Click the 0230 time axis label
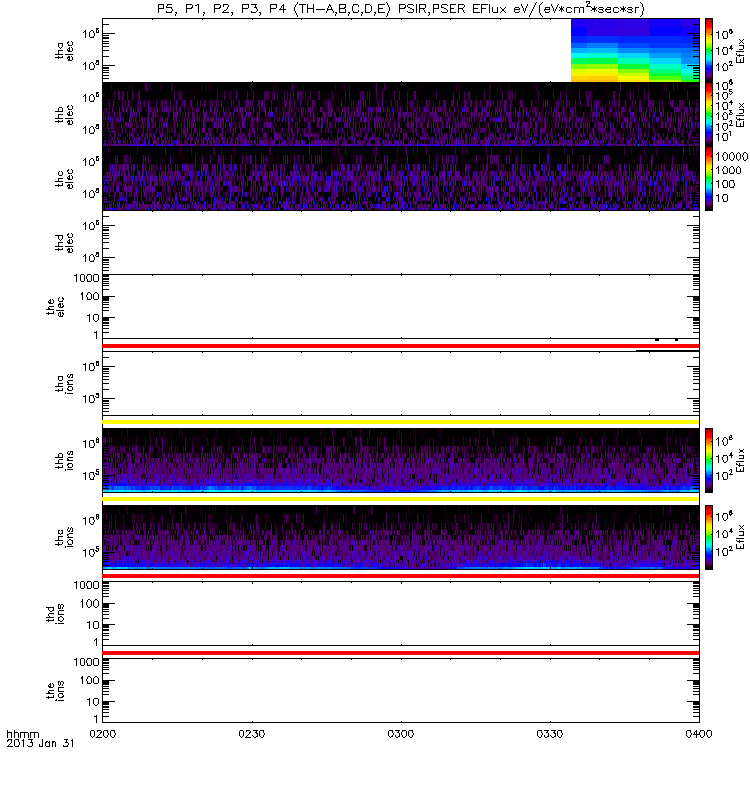Screen dimensions: 750x800 click(x=252, y=734)
